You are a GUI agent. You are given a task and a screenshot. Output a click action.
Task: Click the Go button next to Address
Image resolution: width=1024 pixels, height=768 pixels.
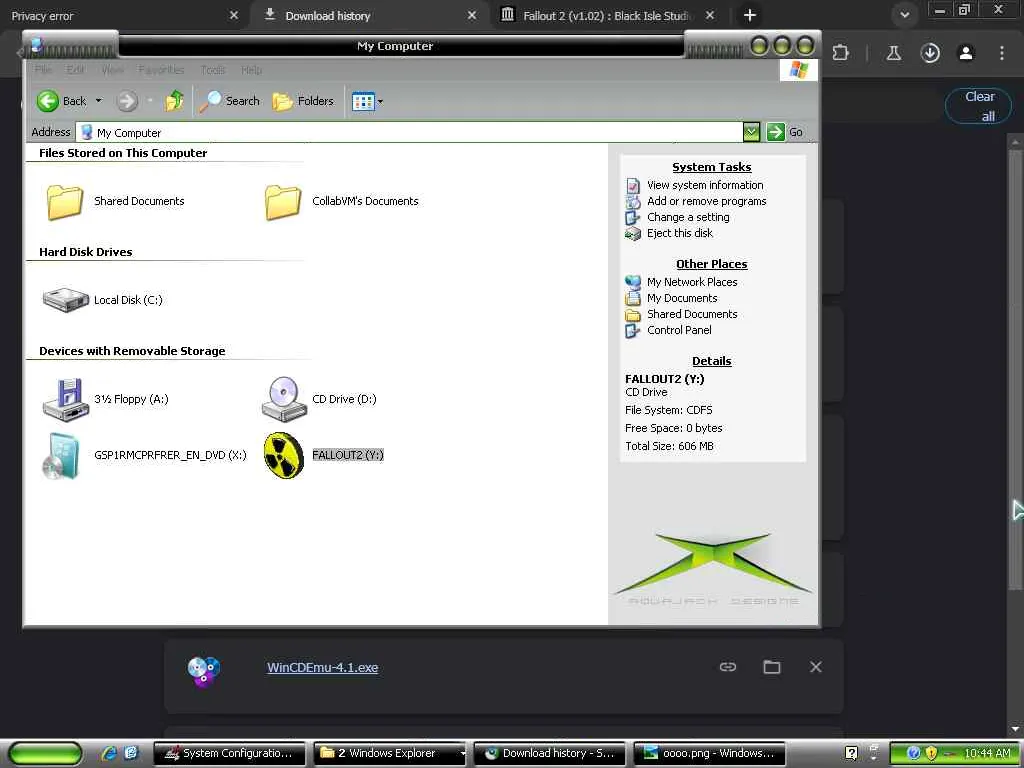point(784,132)
